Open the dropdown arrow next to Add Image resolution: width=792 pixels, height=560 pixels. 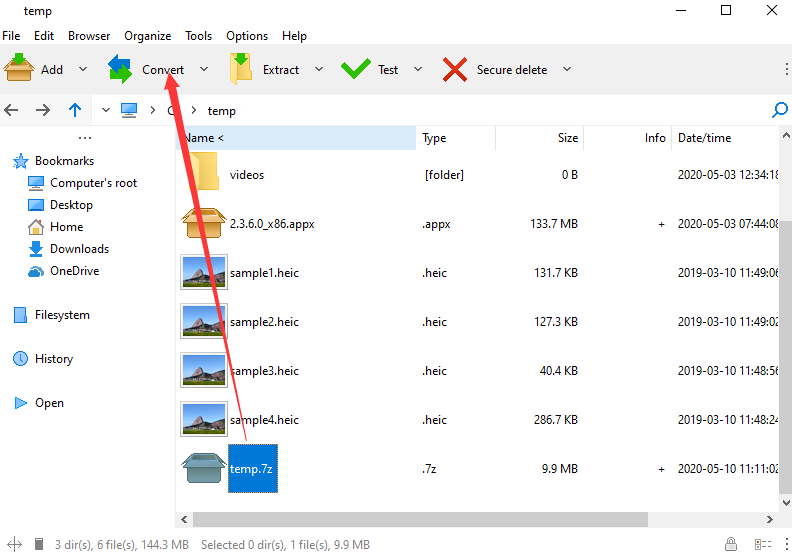coord(83,69)
